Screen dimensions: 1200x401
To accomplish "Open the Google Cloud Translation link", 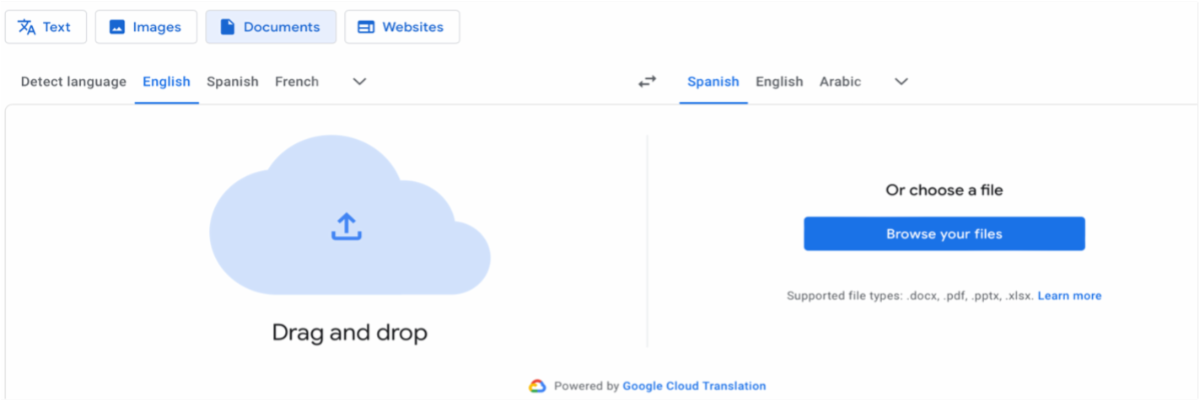I will (694, 386).
